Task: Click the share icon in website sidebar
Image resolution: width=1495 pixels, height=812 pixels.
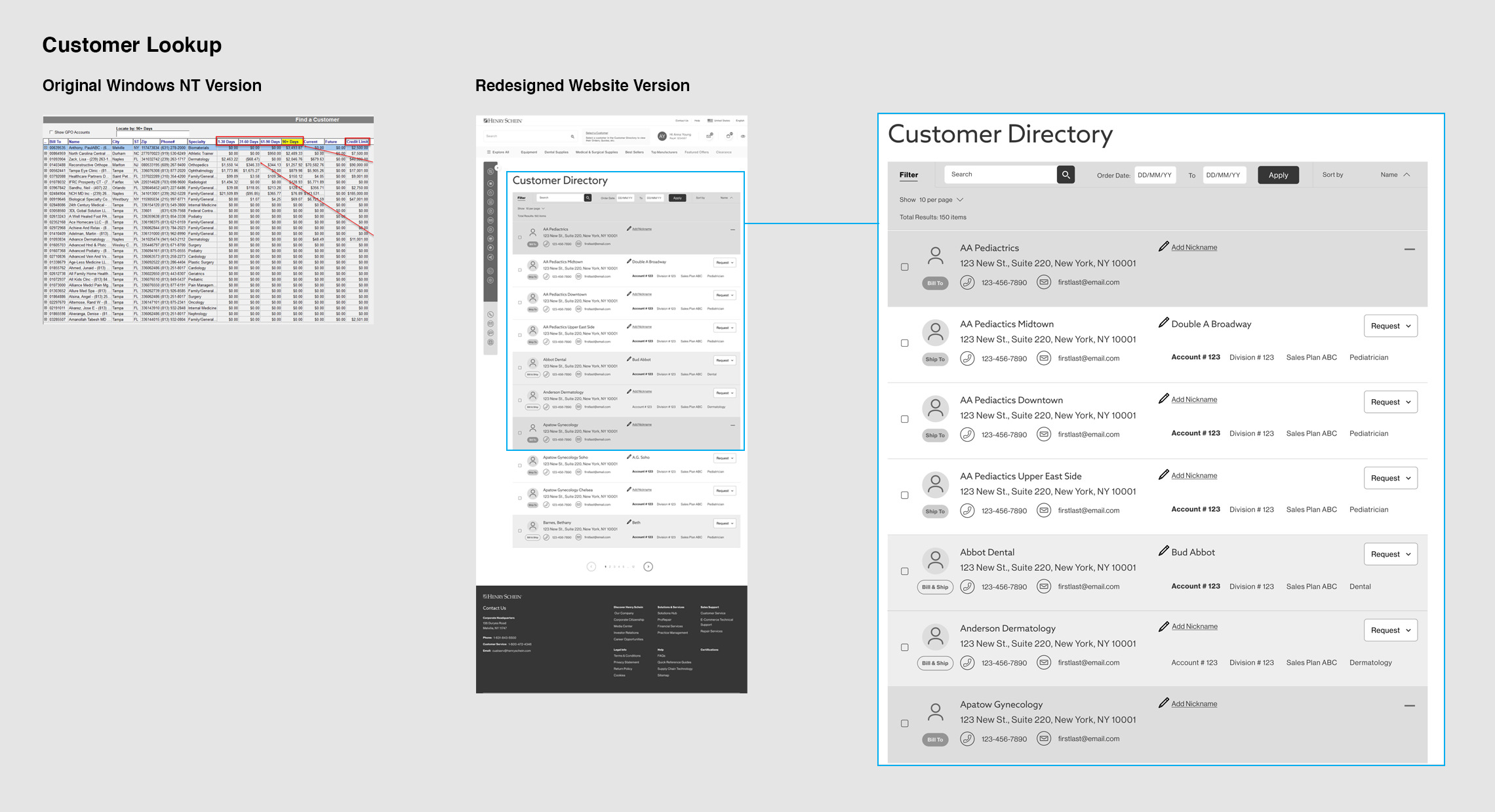Action: pos(490,257)
